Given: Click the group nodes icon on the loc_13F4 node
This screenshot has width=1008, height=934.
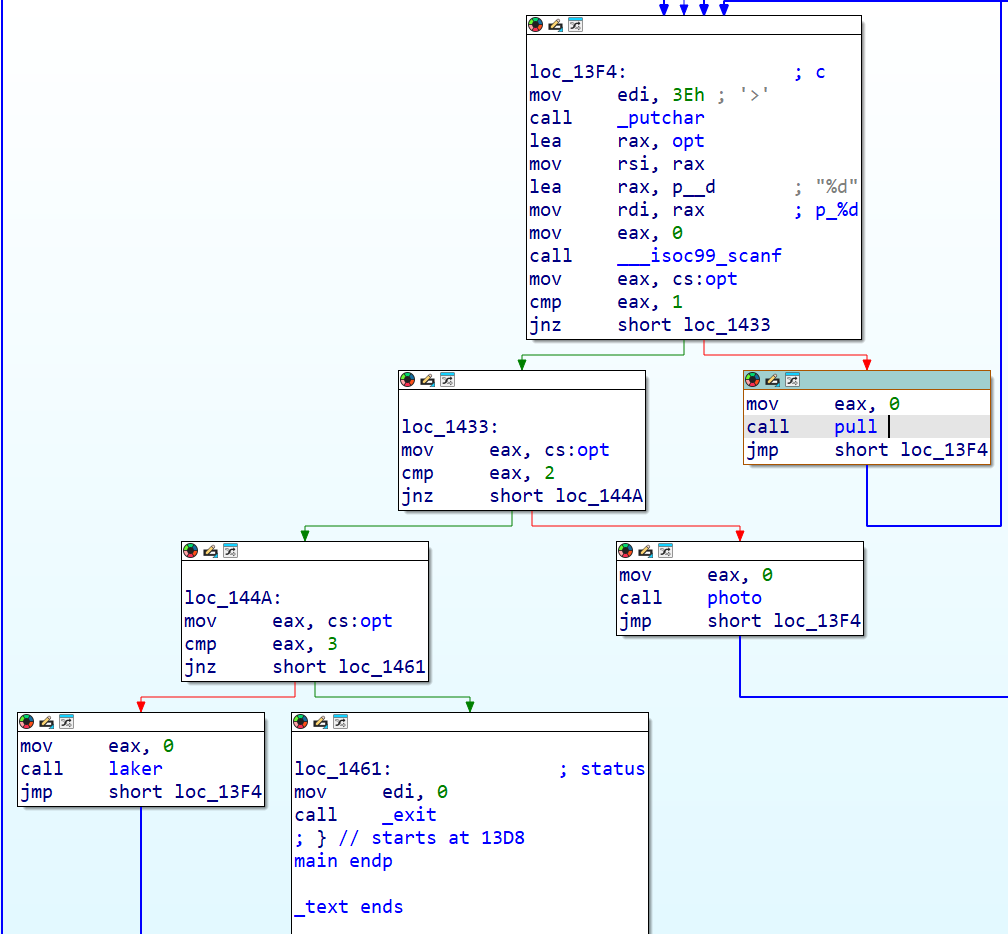Looking at the screenshot, I should [575, 25].
